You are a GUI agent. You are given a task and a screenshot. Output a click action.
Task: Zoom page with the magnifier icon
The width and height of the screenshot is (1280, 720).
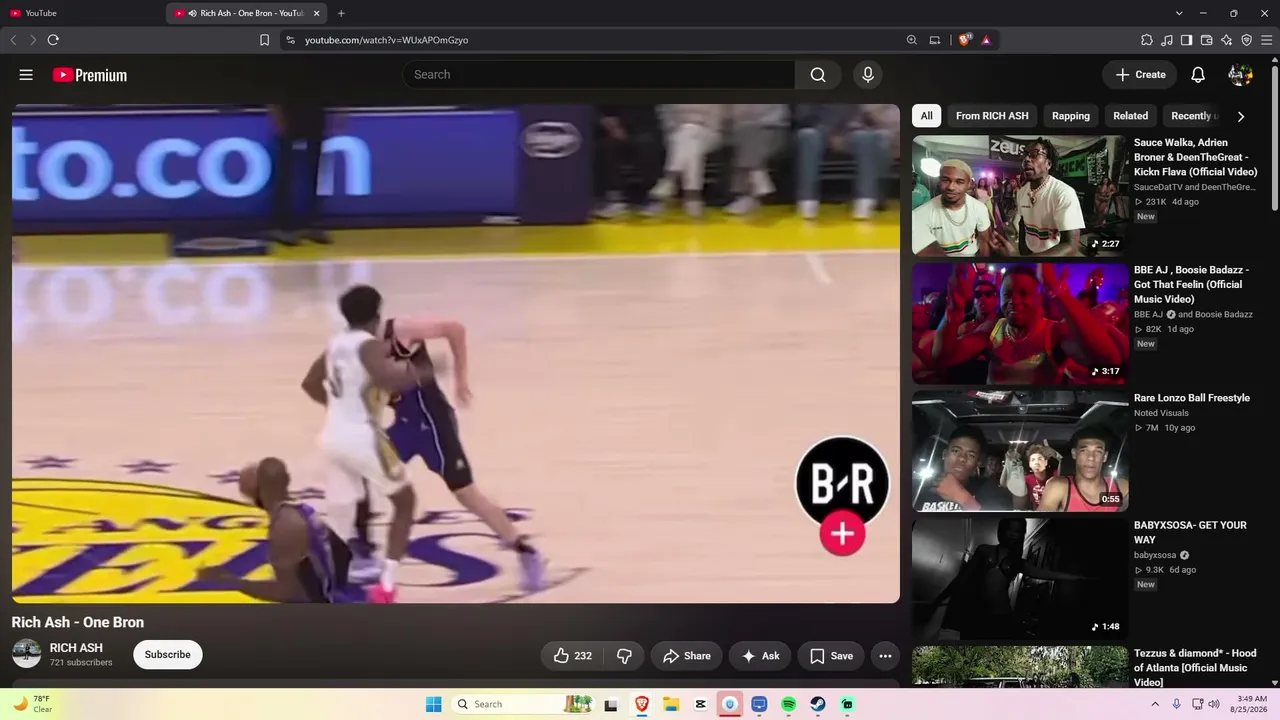click(912, 40)
